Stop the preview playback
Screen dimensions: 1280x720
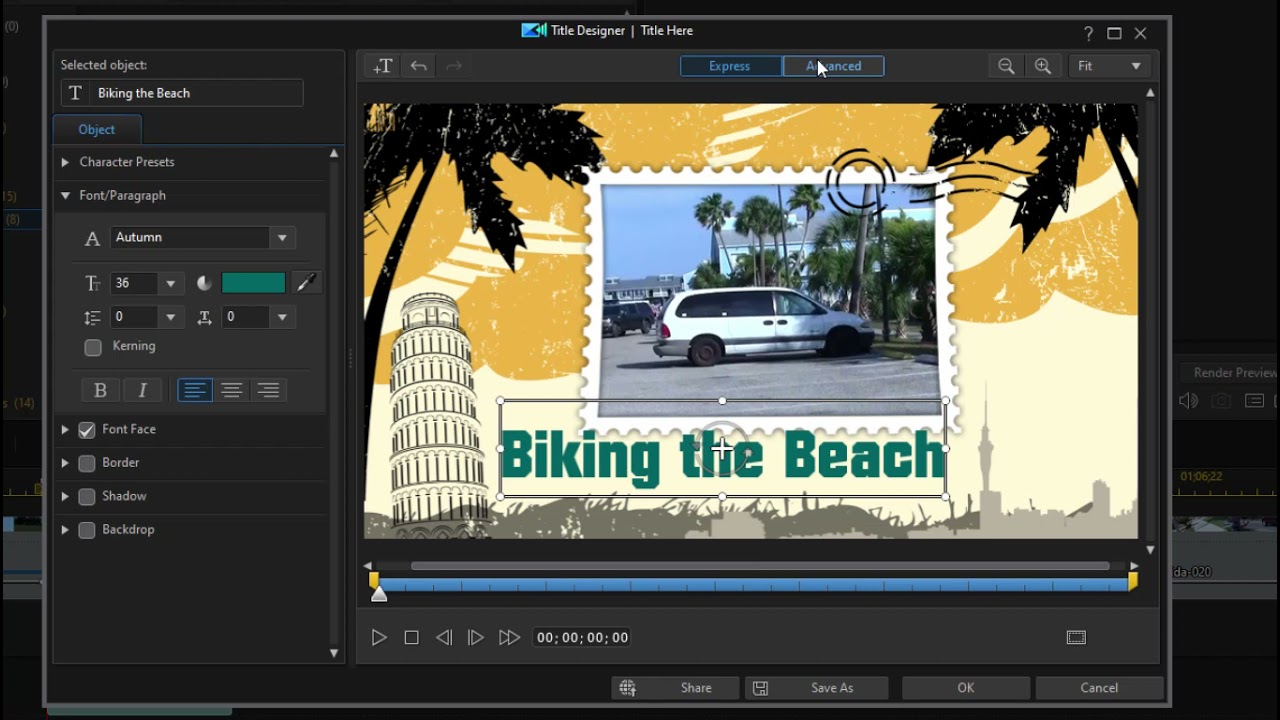click(411, 638)
